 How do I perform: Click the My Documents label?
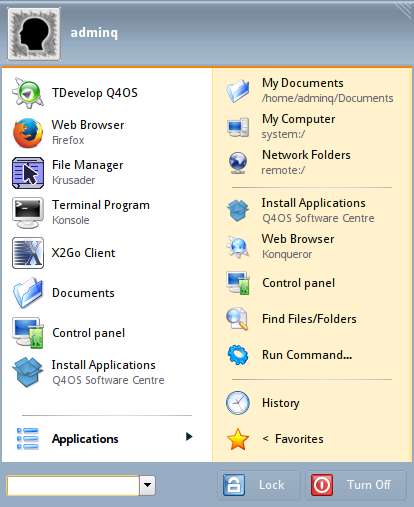[303, 83]
